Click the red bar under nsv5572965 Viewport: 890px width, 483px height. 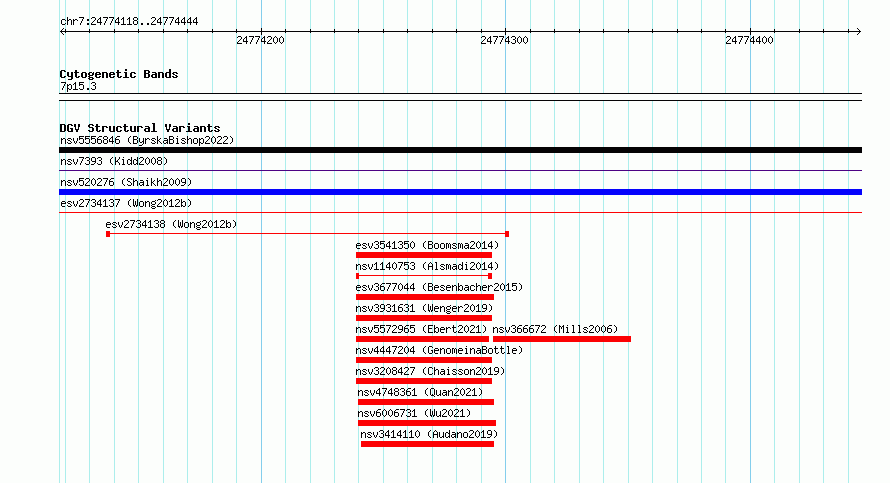[x=422, y=339]
